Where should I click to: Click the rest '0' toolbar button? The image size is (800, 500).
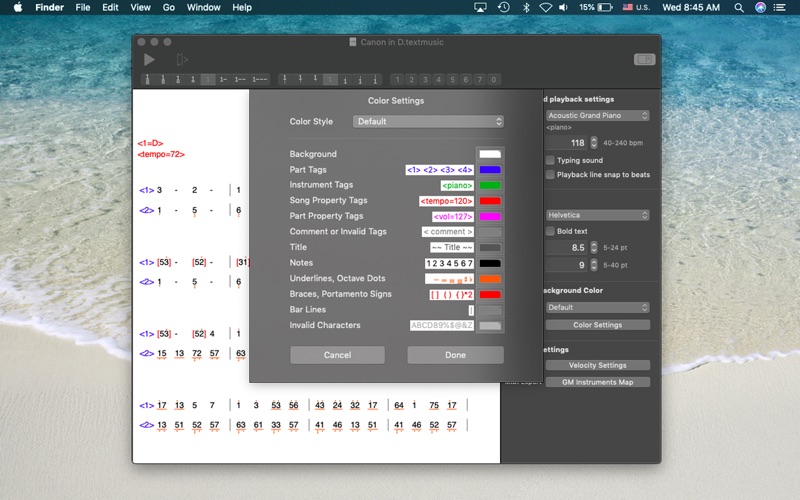click(x=493, y=80)
